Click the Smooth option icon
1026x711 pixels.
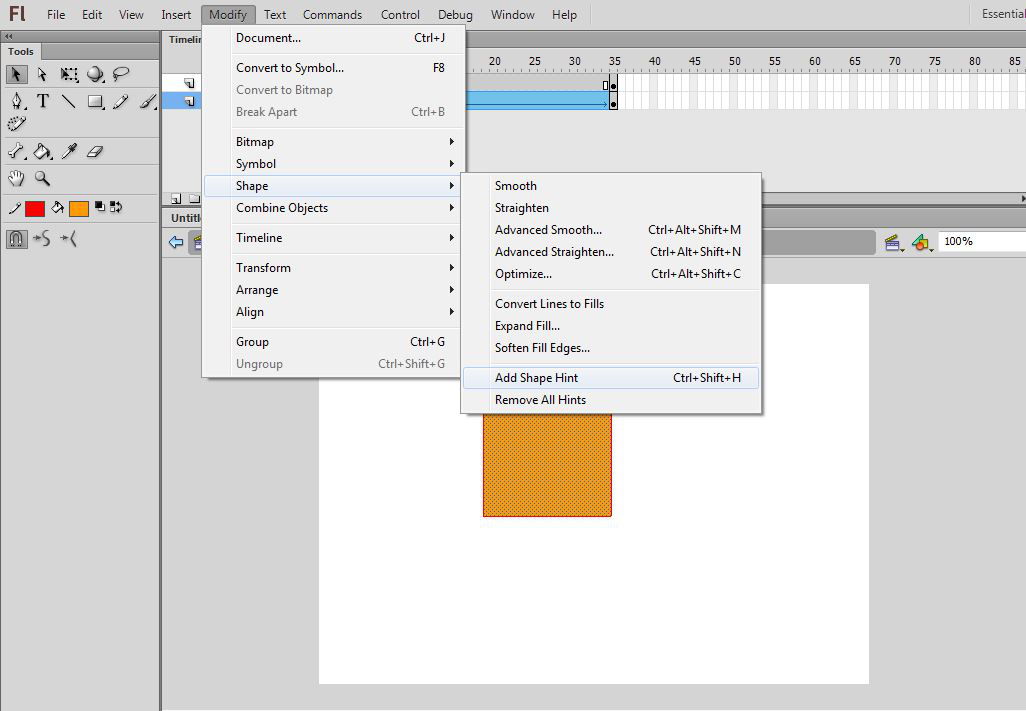[42, 239]
